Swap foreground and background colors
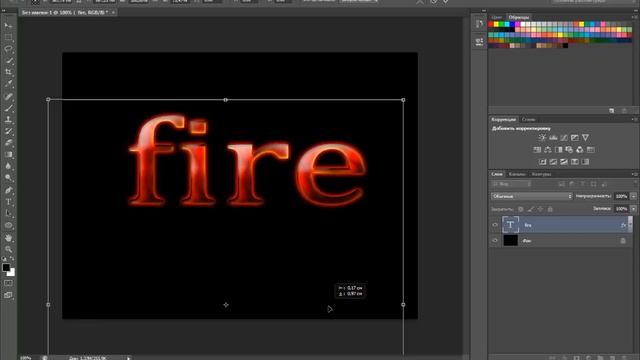The width and height of the screenshot is (640, 360). (x=12, y=258)
